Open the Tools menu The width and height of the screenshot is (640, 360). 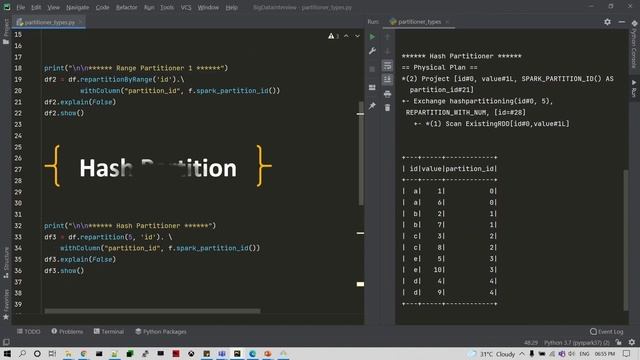click(167, 7)
